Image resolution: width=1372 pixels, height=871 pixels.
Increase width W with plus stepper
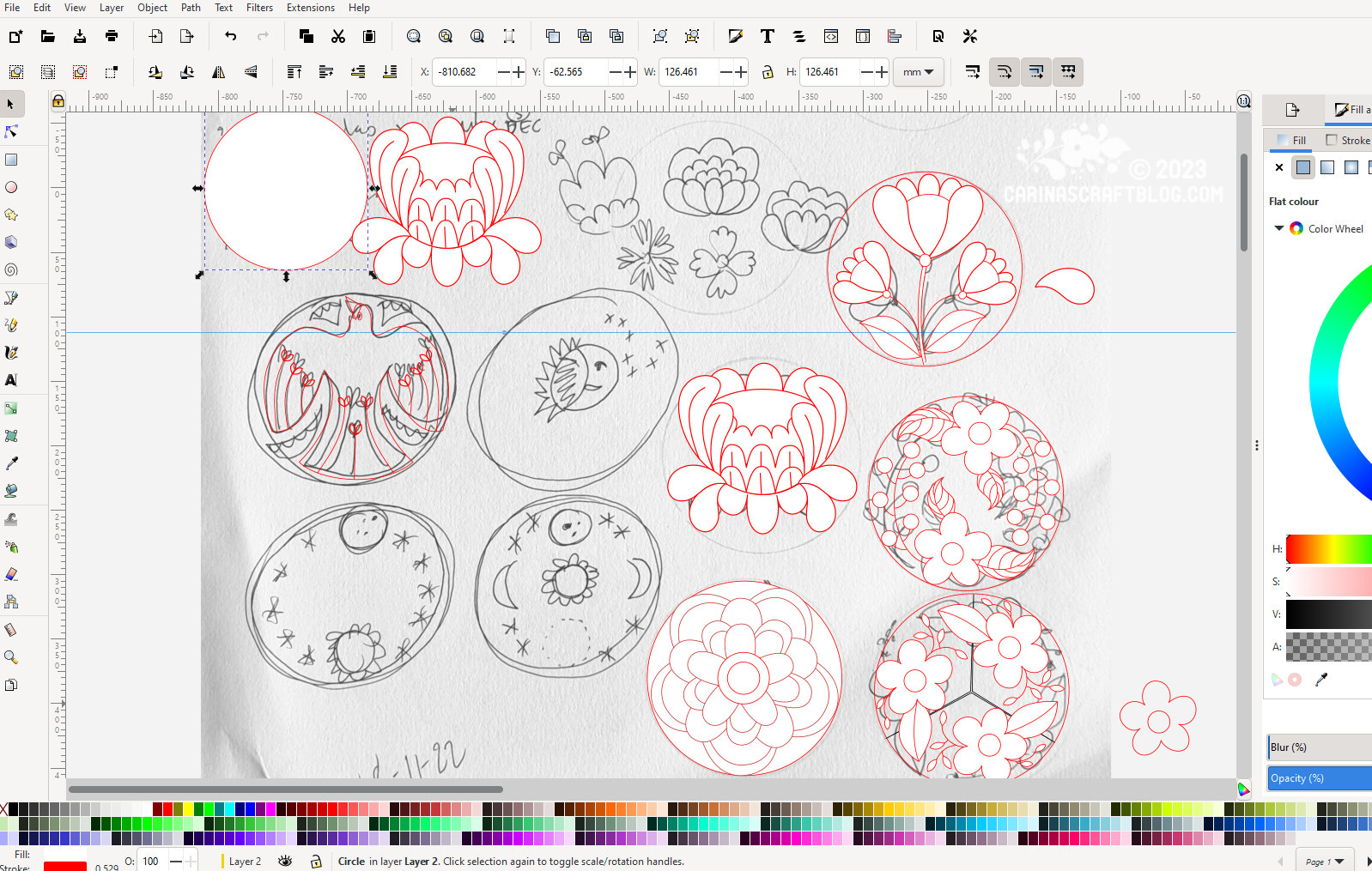tap(741, 72)
